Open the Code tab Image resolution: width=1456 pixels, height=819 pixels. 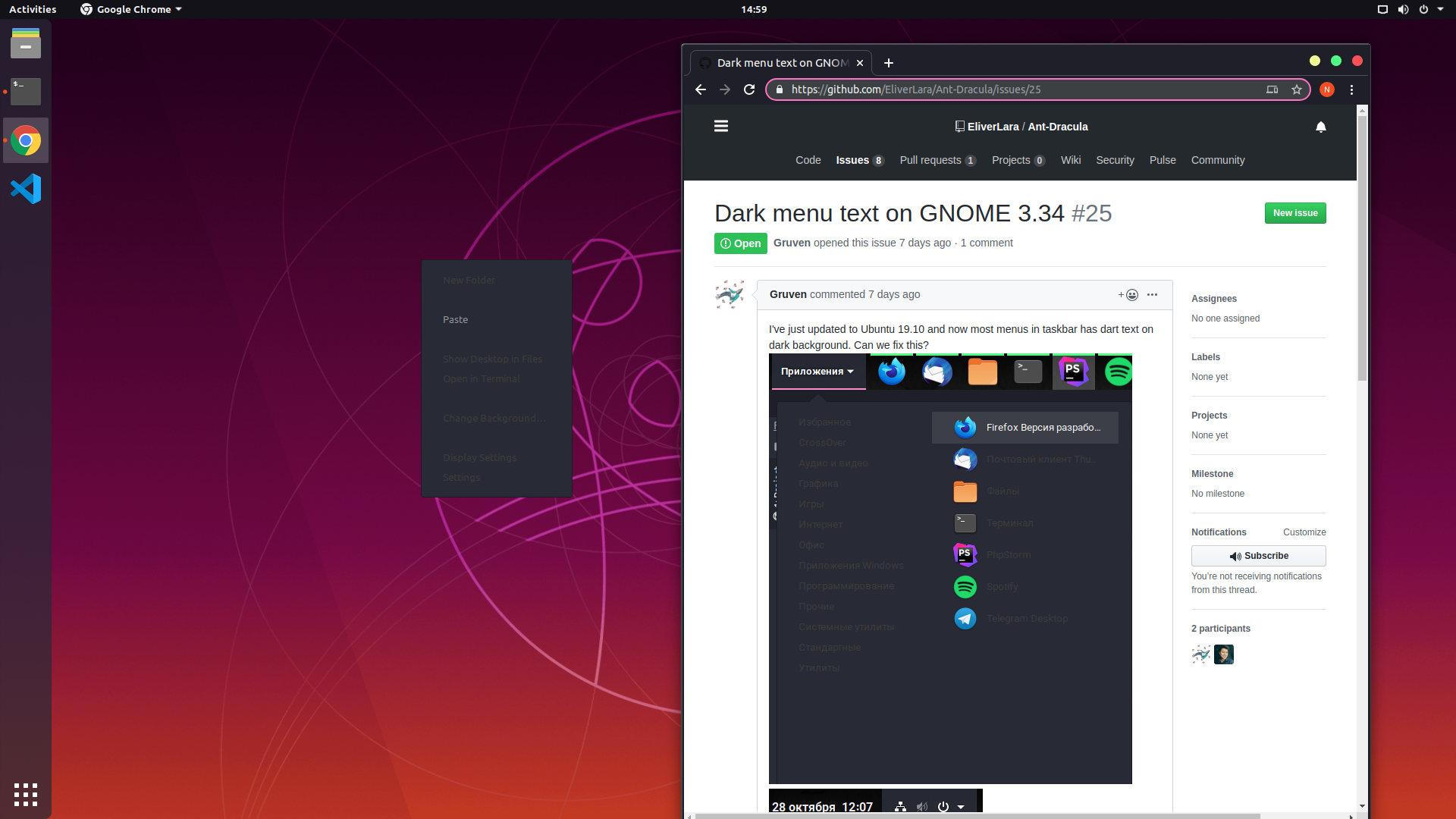coord(808,160)
